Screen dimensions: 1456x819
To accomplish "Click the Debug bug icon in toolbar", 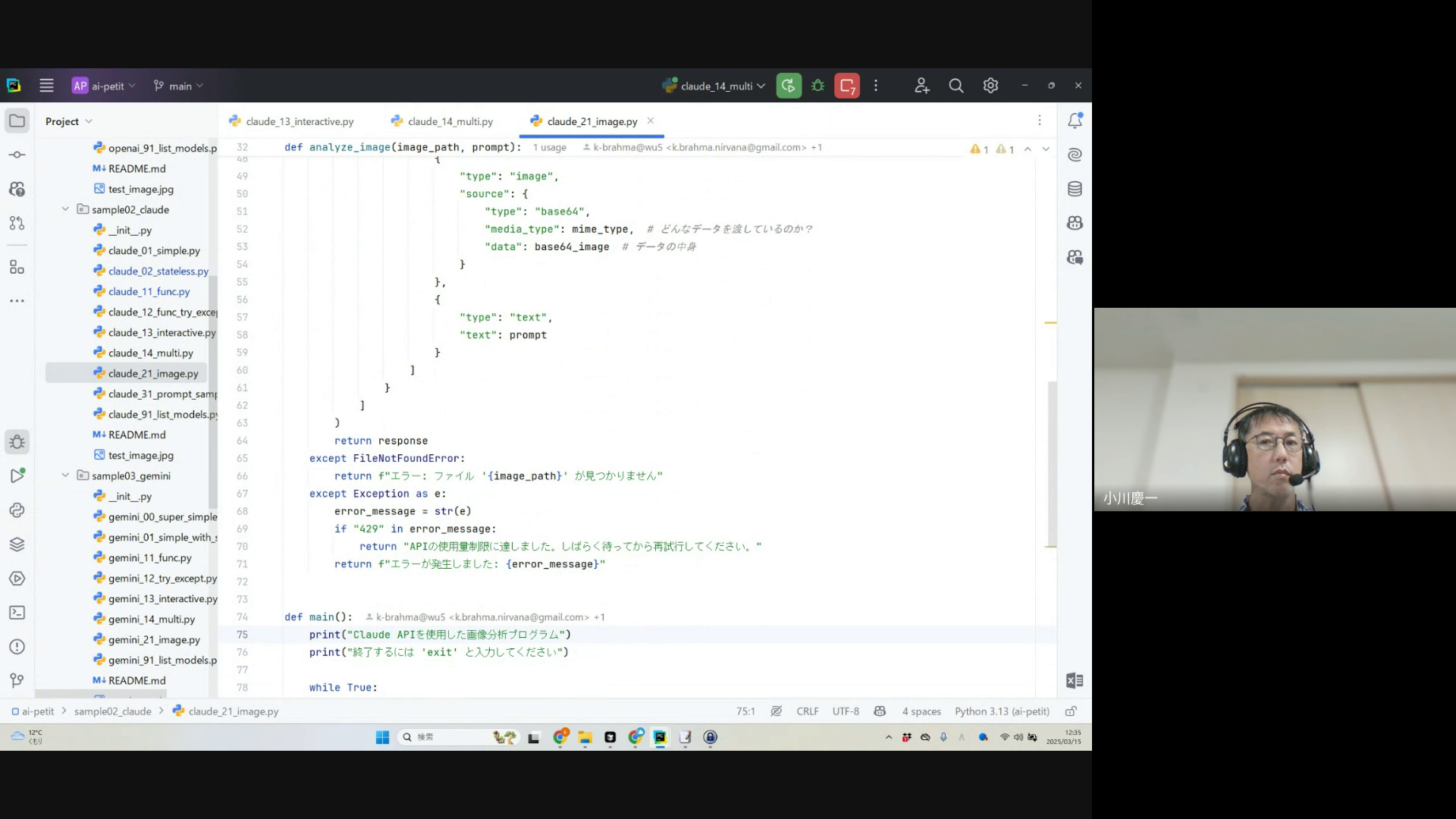I will coord(817,86).
